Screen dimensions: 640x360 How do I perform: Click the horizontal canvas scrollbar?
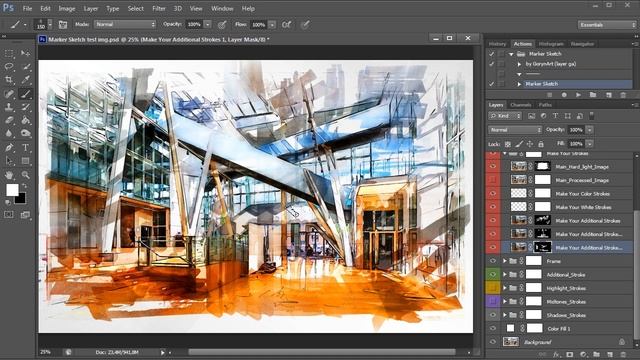pyautogui.click(x=321, y=352)
